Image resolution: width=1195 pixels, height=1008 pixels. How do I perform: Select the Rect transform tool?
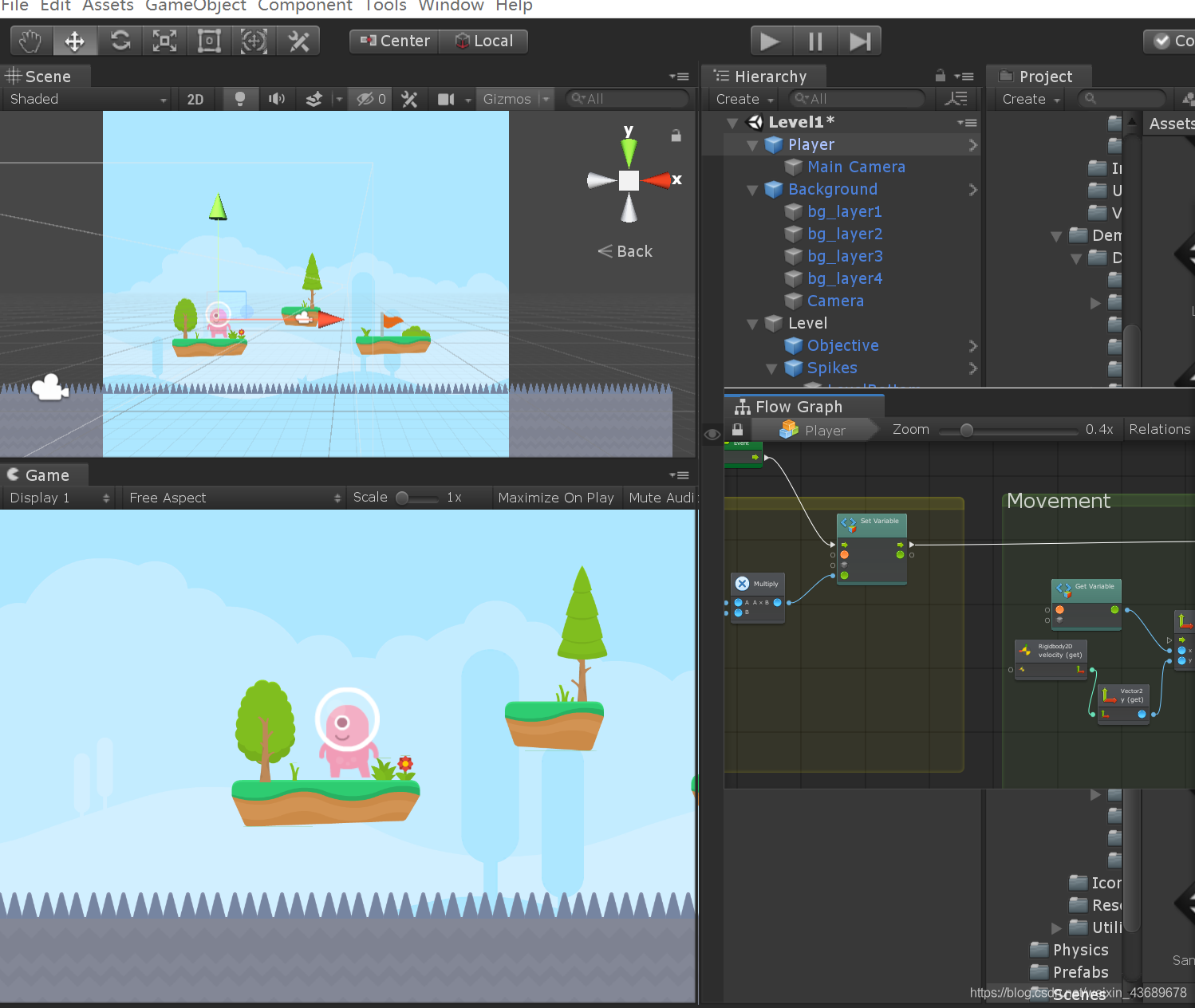point(209,41)
